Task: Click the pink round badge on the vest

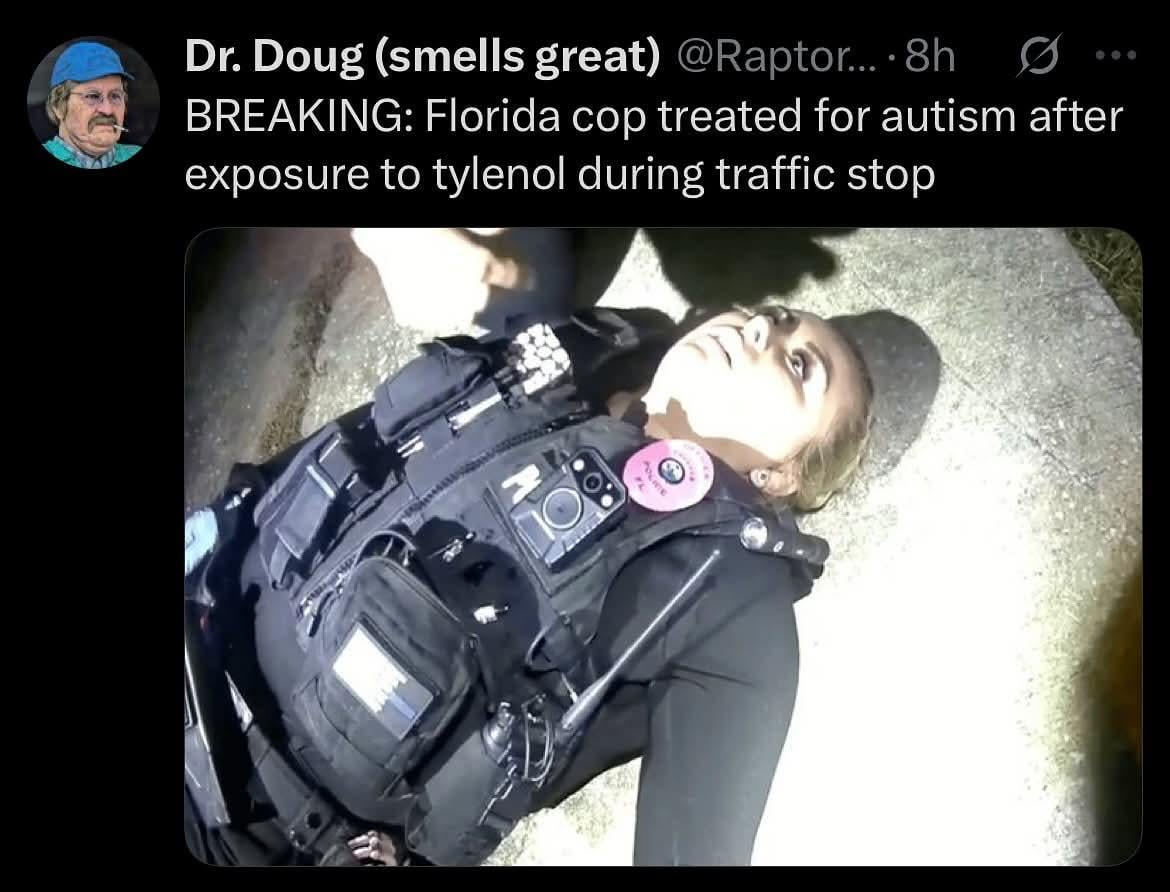Action: 668,475
